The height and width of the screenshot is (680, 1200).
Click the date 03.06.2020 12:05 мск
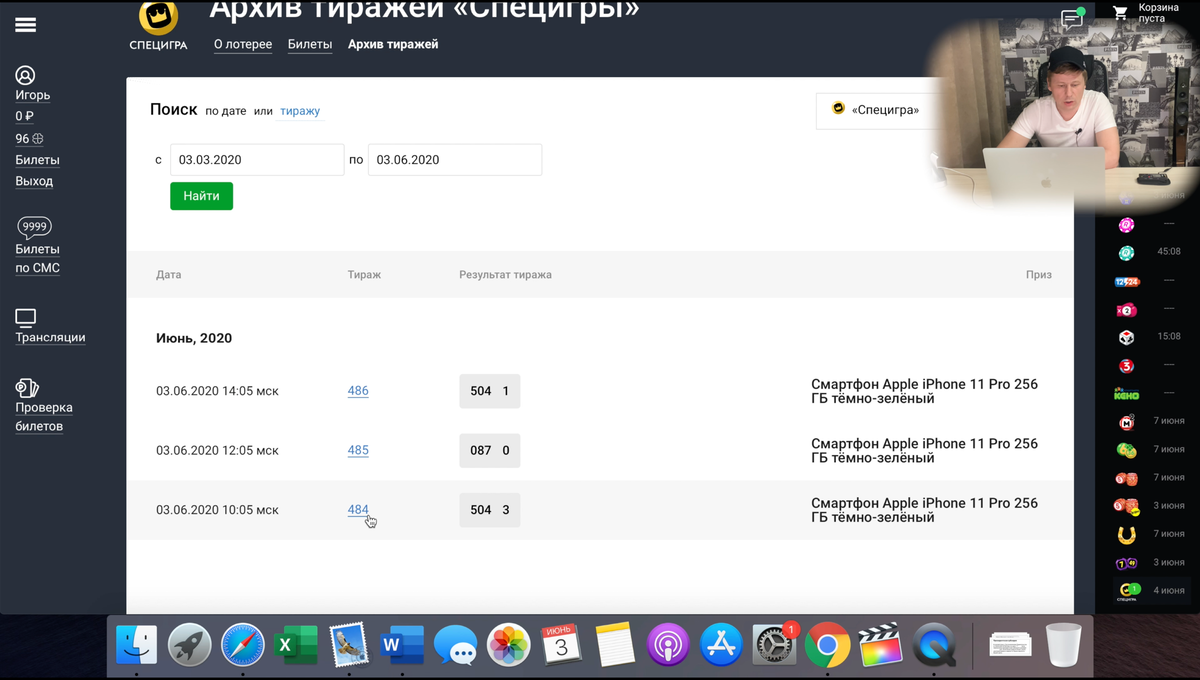[x=217, y=450]
